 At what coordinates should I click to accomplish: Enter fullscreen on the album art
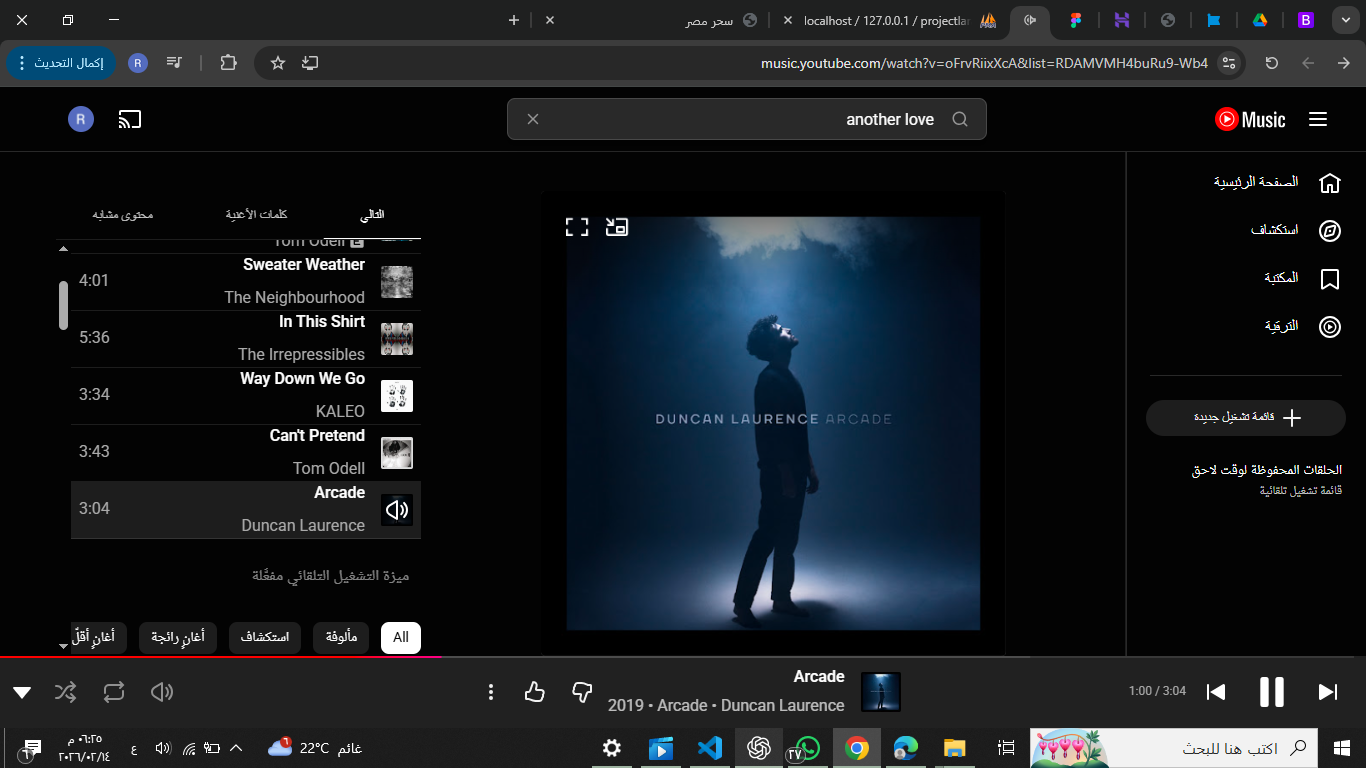tap(577, 227)
